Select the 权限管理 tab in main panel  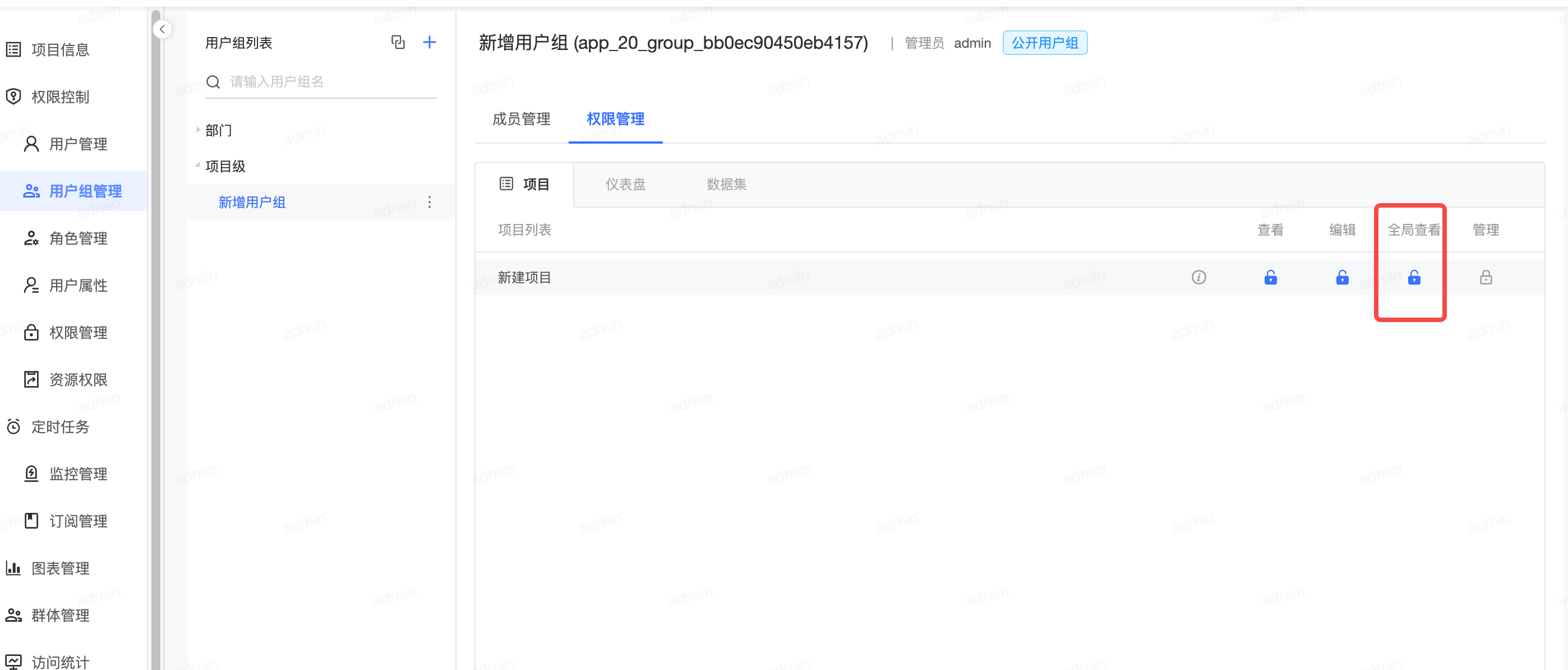pyautogui.click(x=615, y=119)
